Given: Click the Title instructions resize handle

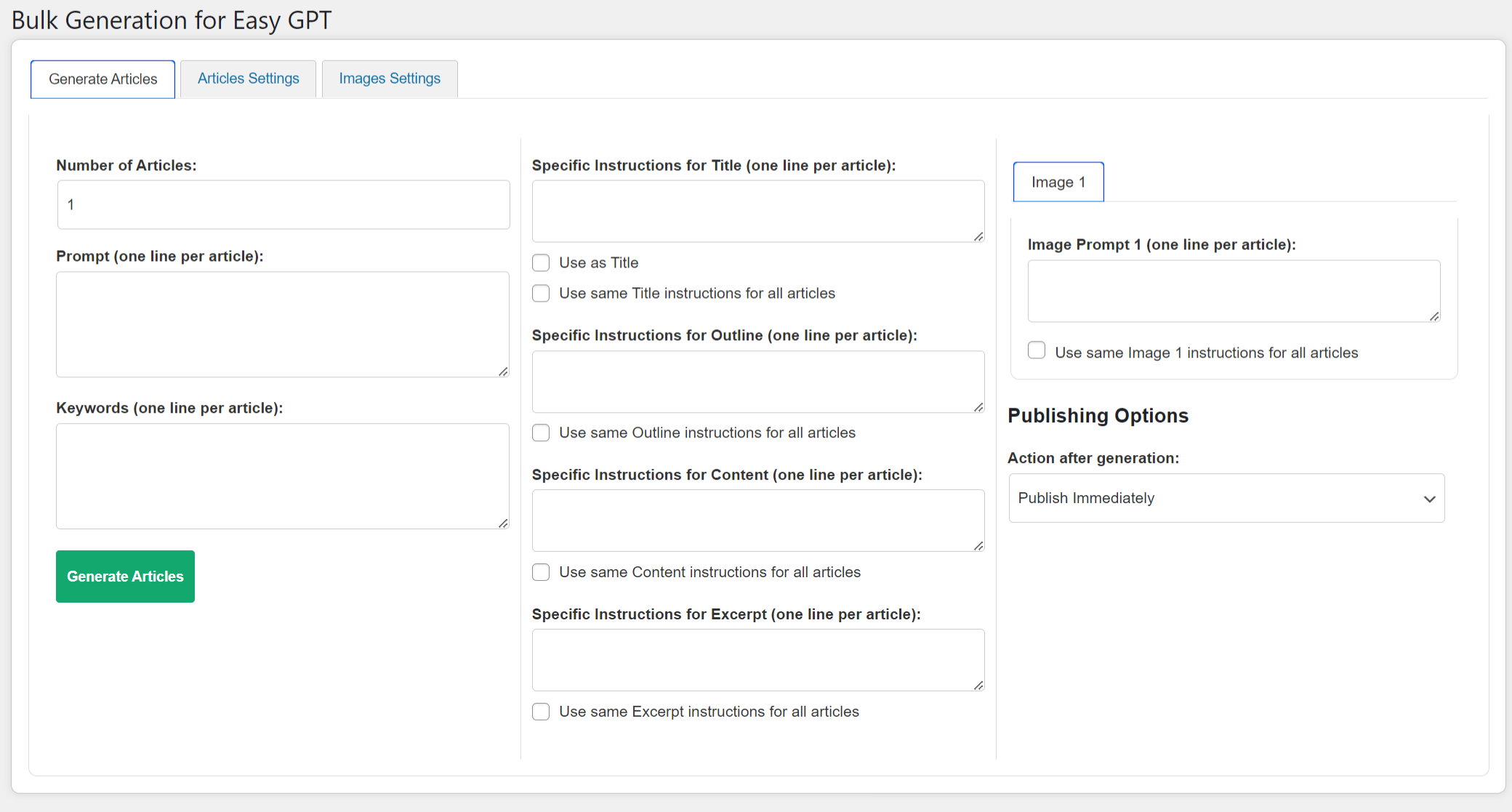Looking at the screenshot, I should (978, 237).
